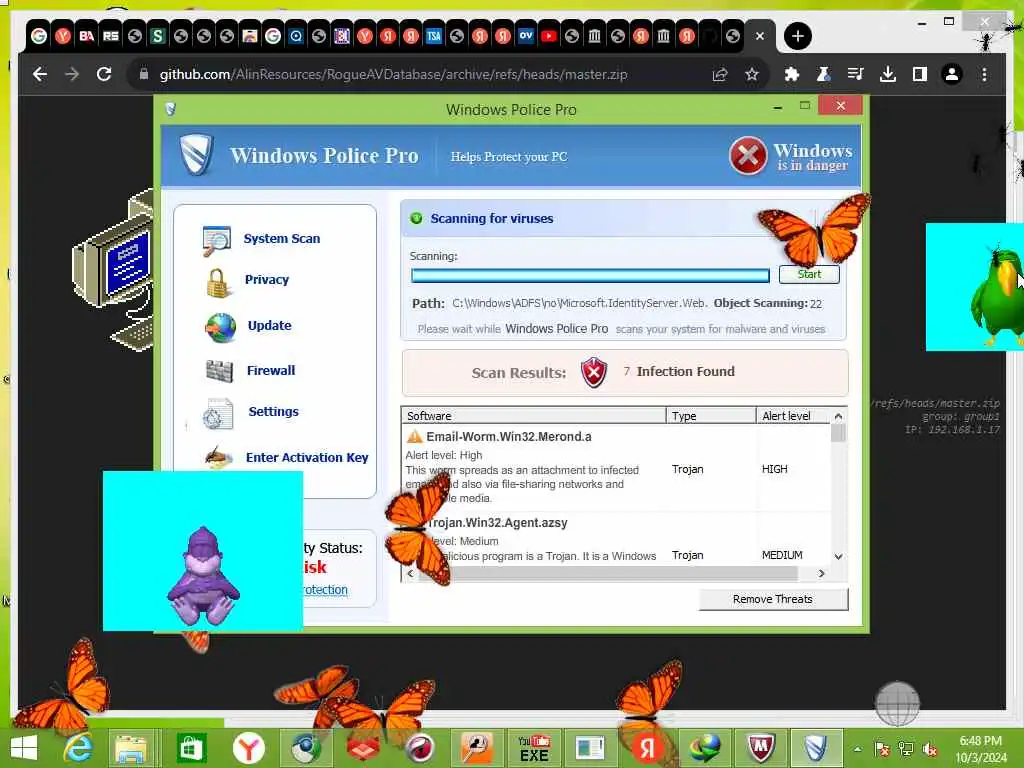
Task: Click the scroll left arrow in results list
Action: click(410, 573)
